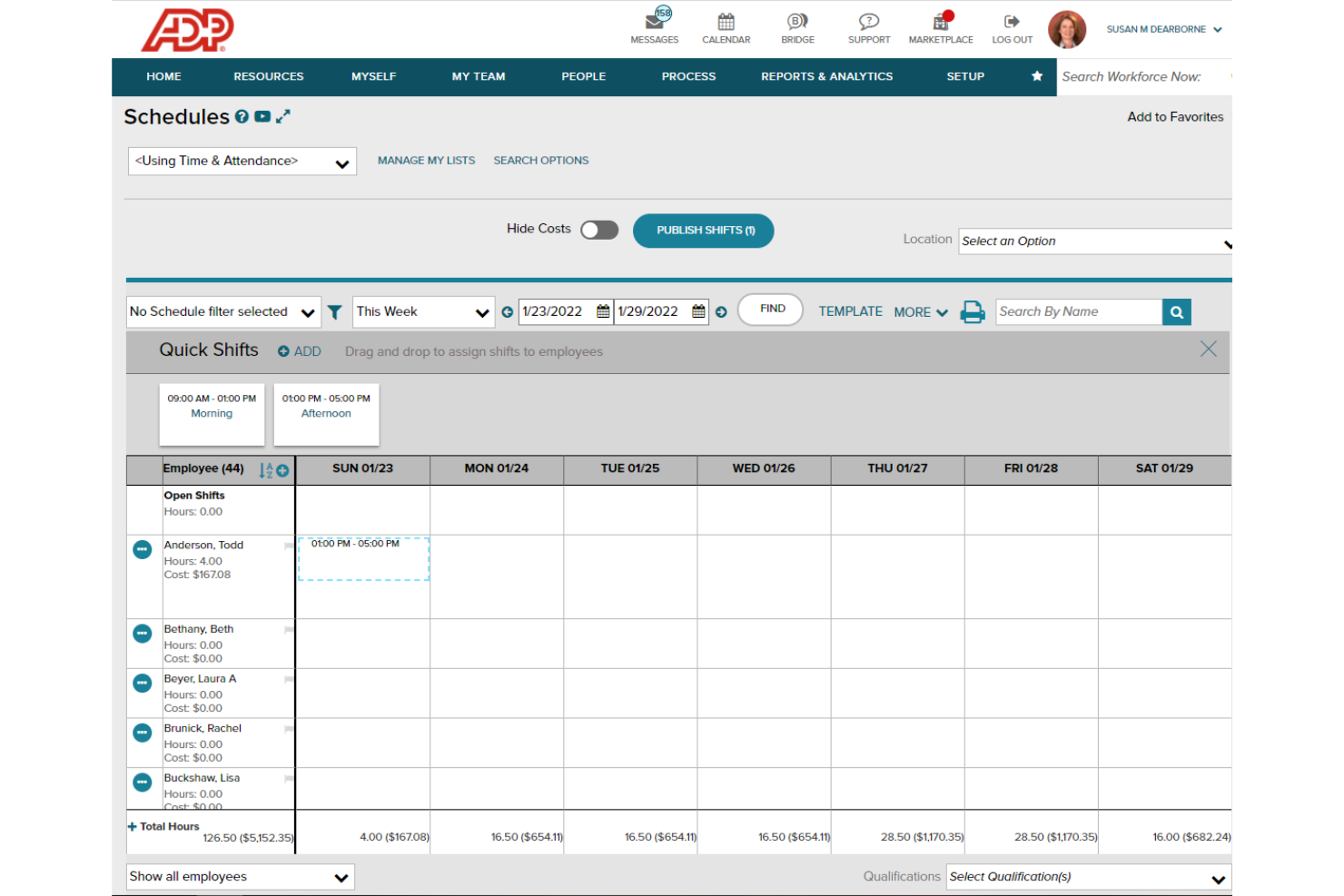Open the favorites star icon in navbar
Screen dimensions: 1344x896
tap(1036, 76)
